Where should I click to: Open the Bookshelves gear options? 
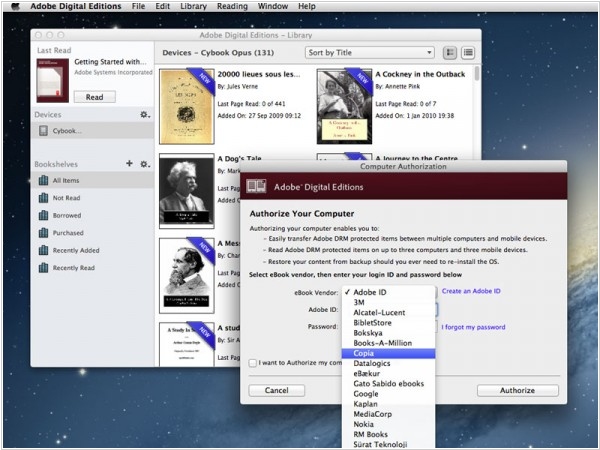pos(145,163)
